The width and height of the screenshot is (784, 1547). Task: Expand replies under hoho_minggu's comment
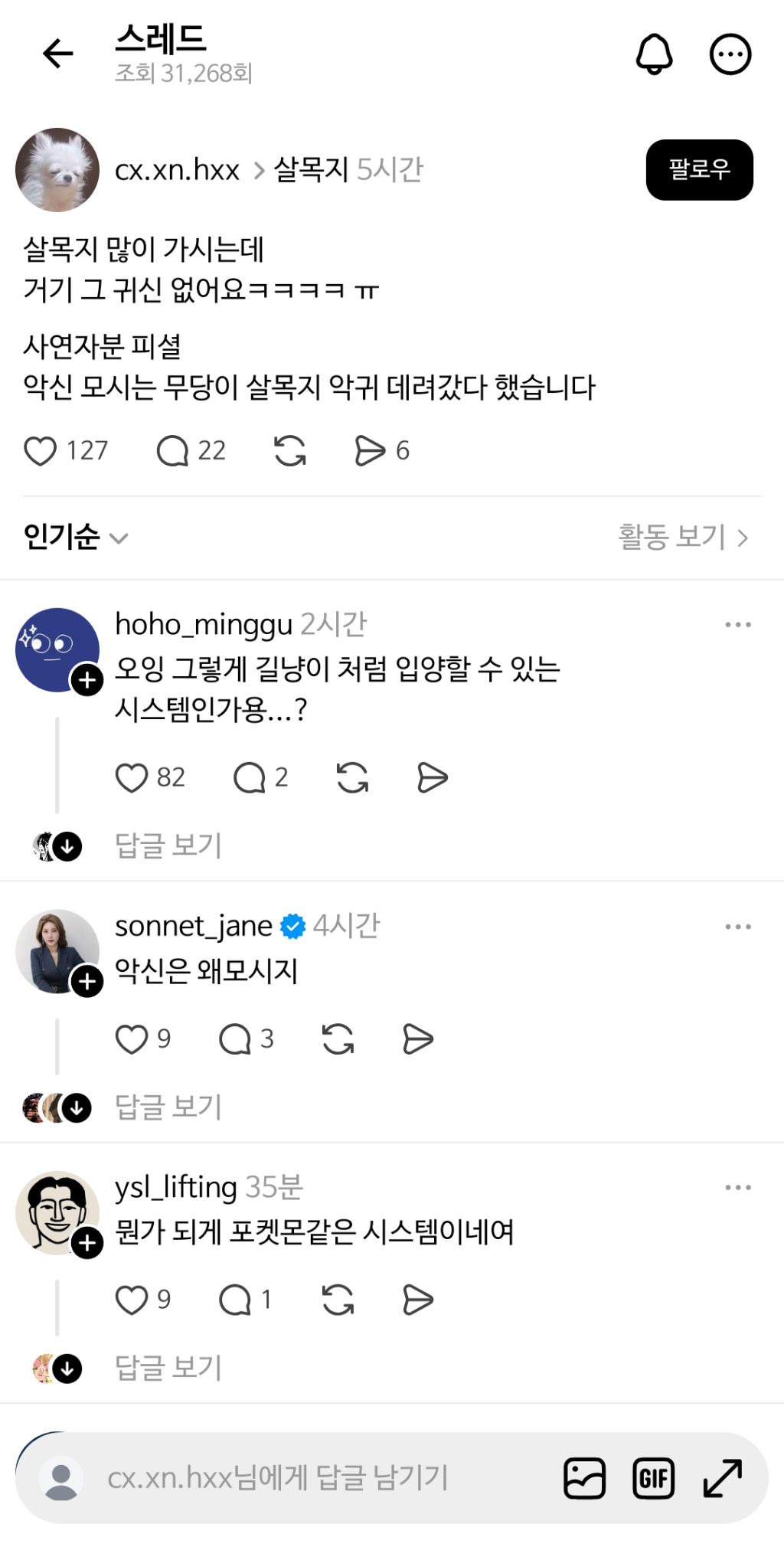click(x=168, y=845)
